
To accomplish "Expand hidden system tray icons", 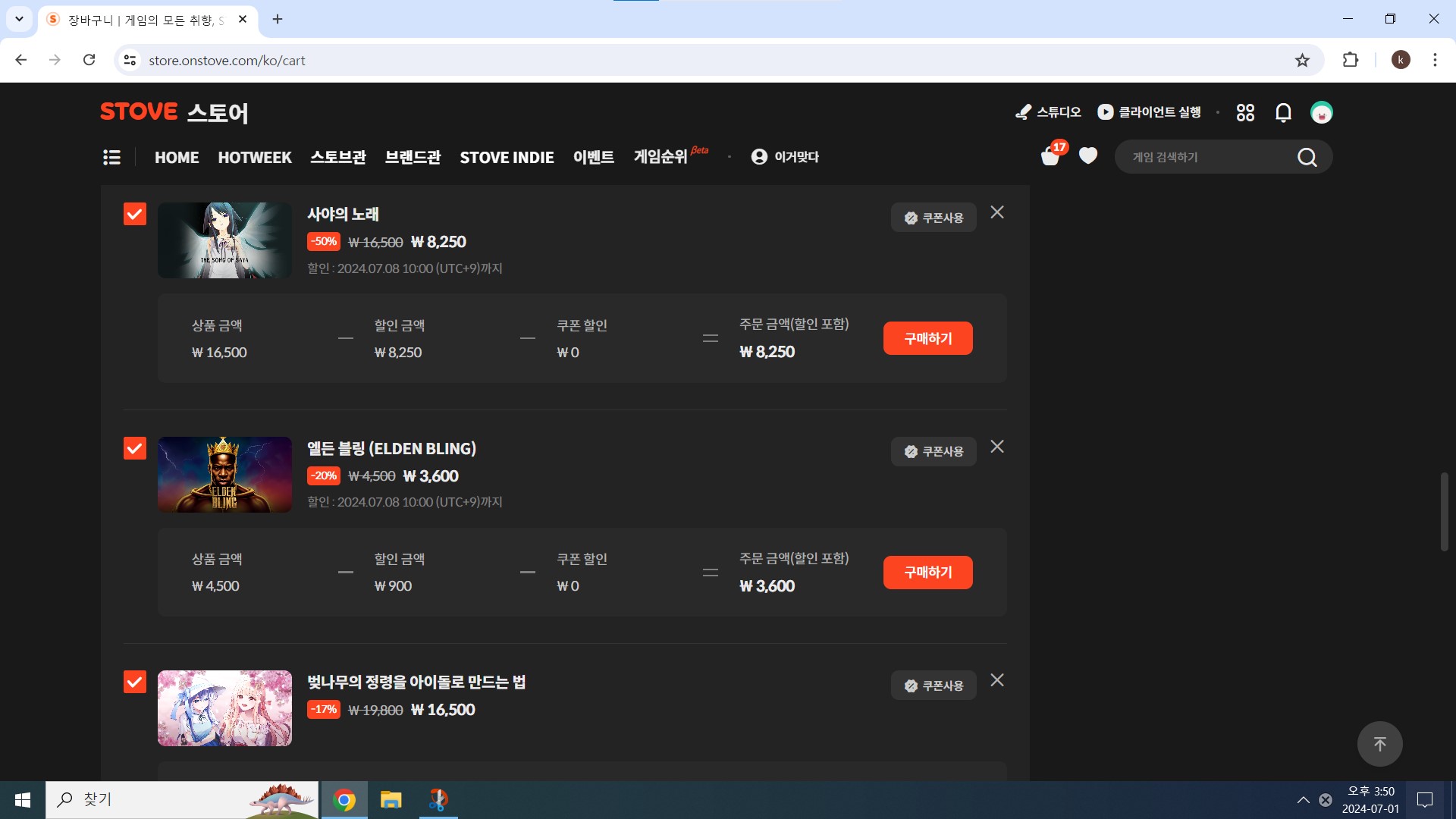I will click(1303, 800).
